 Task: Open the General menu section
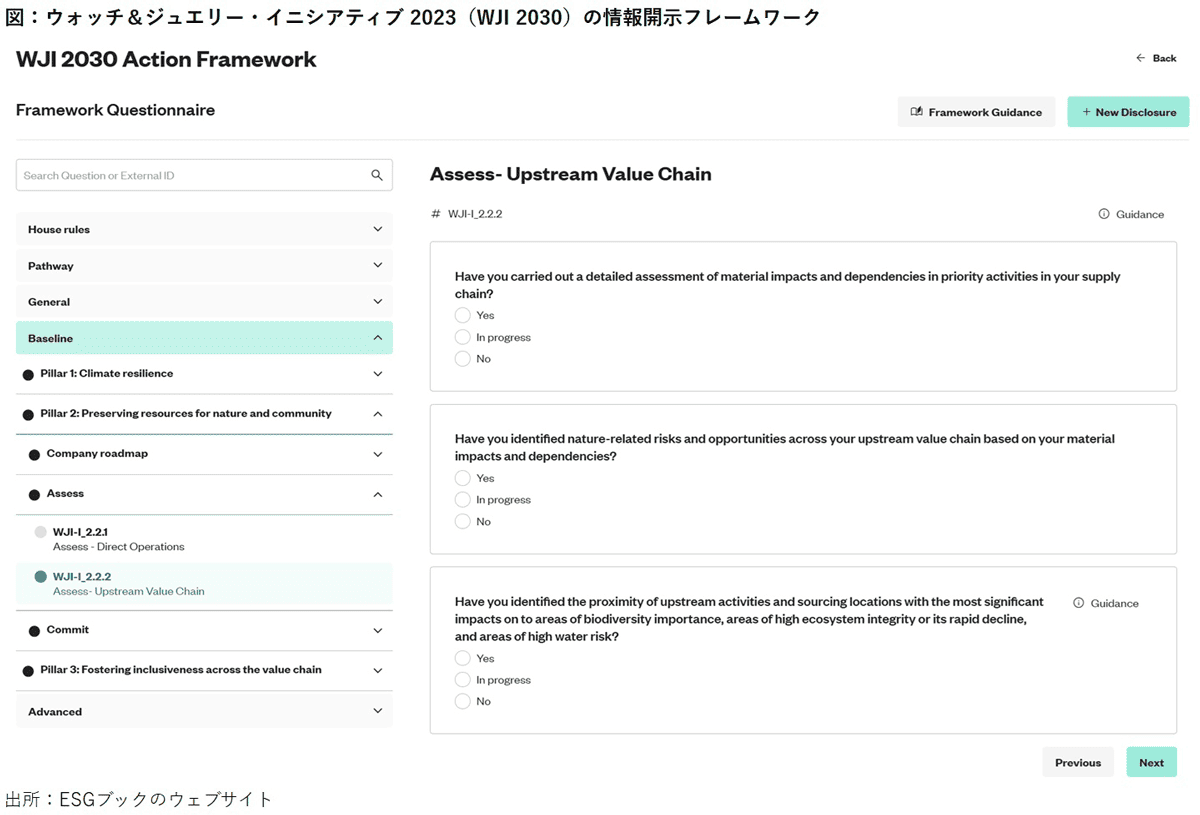pos(204,302)
